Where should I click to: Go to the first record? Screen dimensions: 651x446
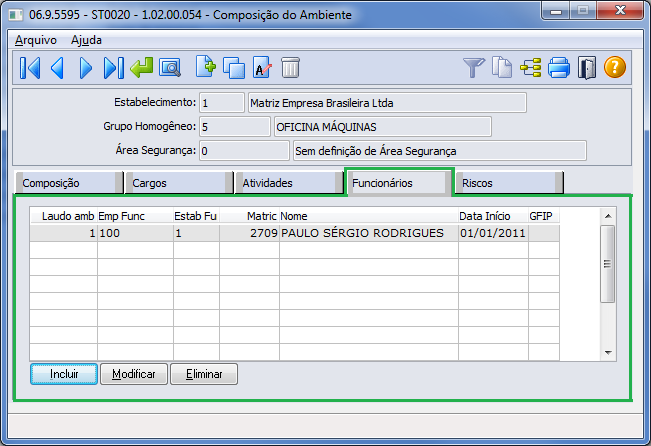point(30,68)
